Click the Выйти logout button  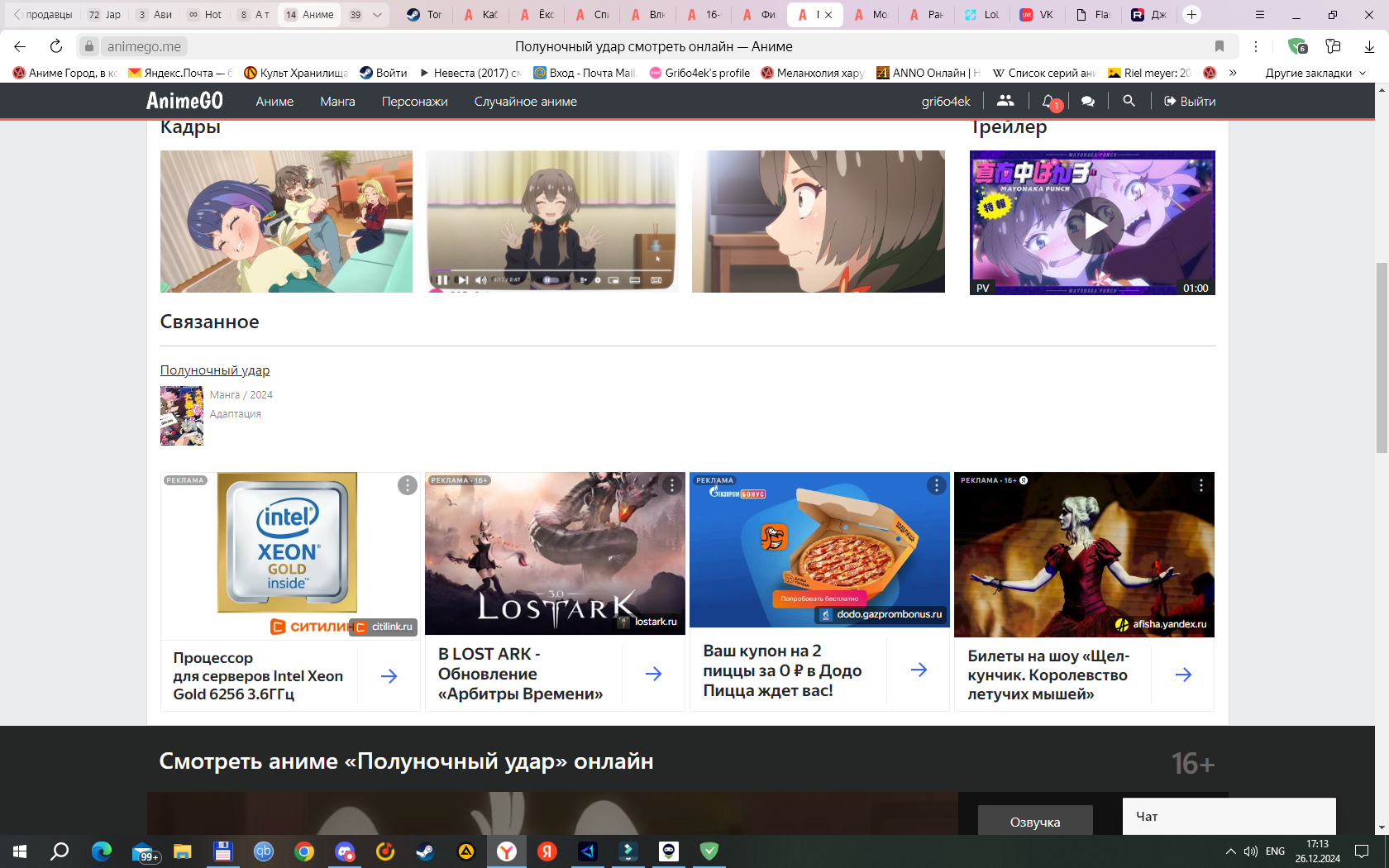point(1190,101)
